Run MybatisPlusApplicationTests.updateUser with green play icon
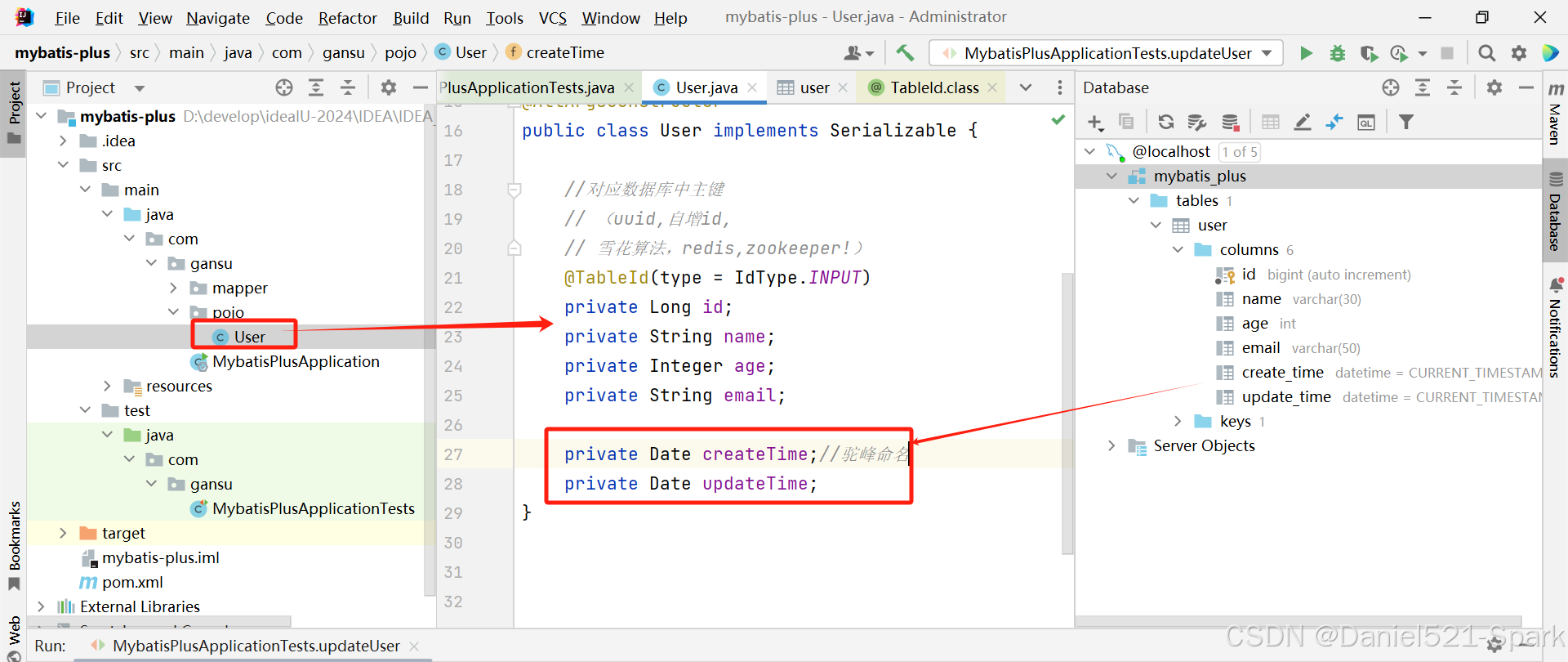The image size is (1568, 662). point(1306,53)
